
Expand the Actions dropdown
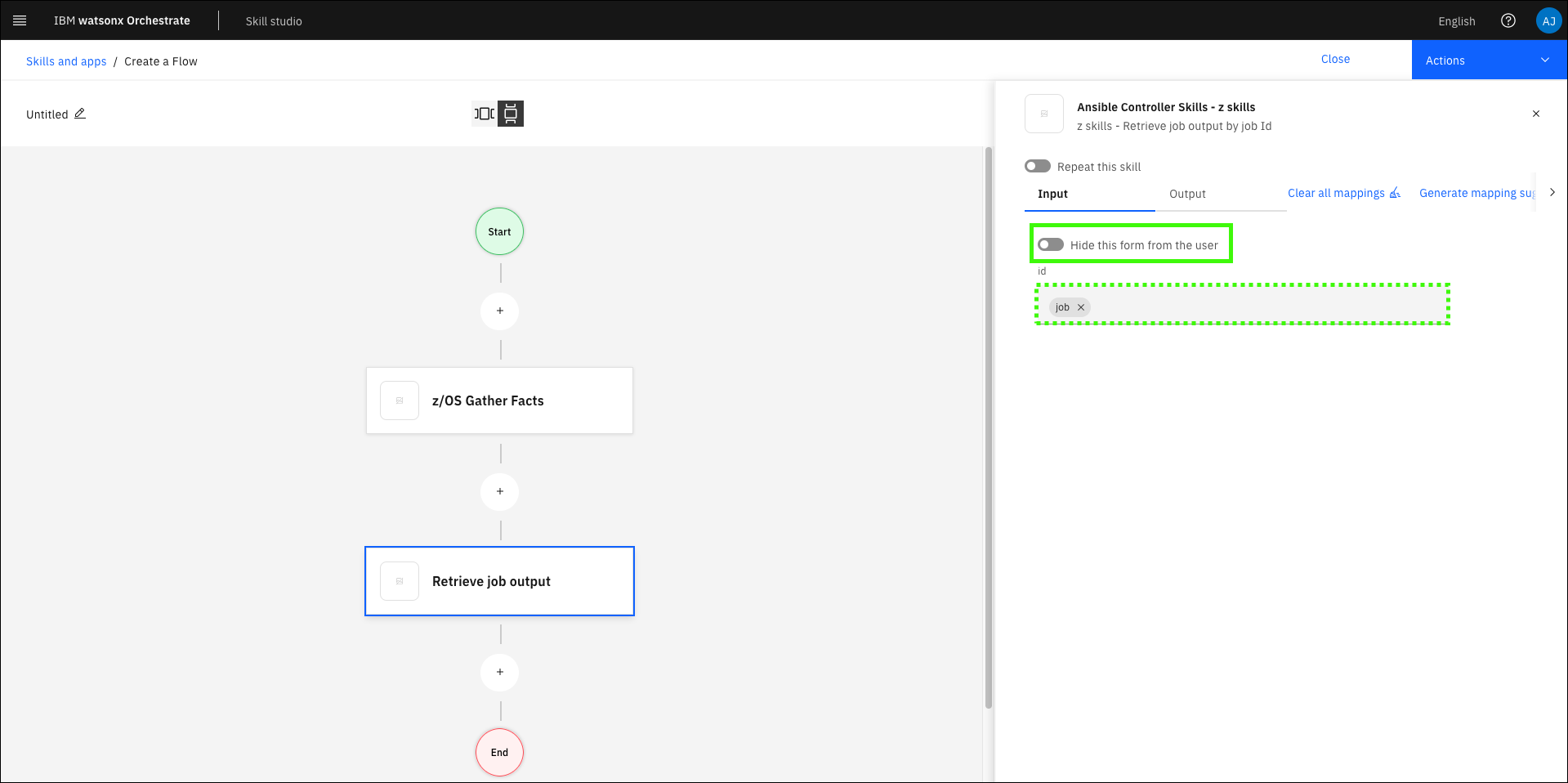[1488, 60]
